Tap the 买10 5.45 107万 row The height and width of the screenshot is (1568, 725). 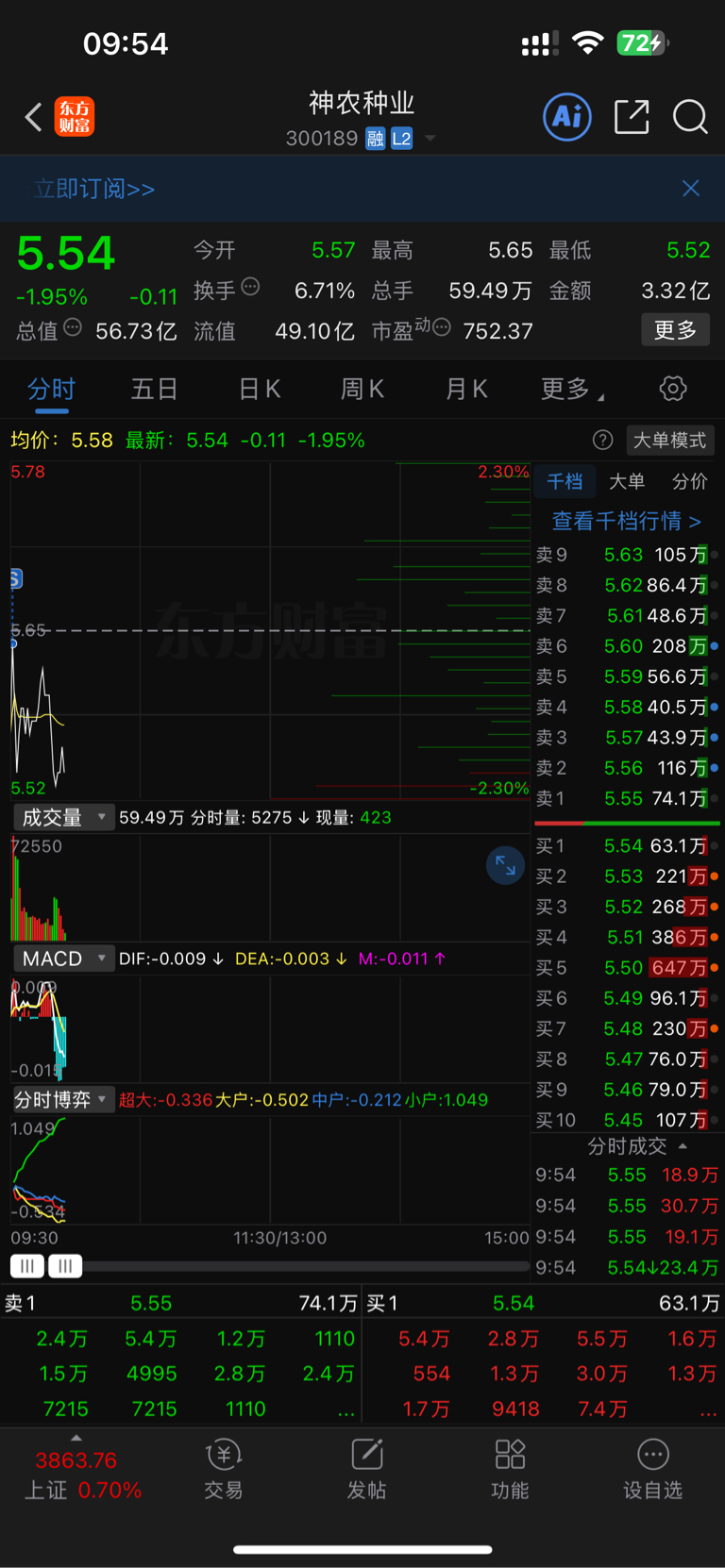click(627, 1120)
